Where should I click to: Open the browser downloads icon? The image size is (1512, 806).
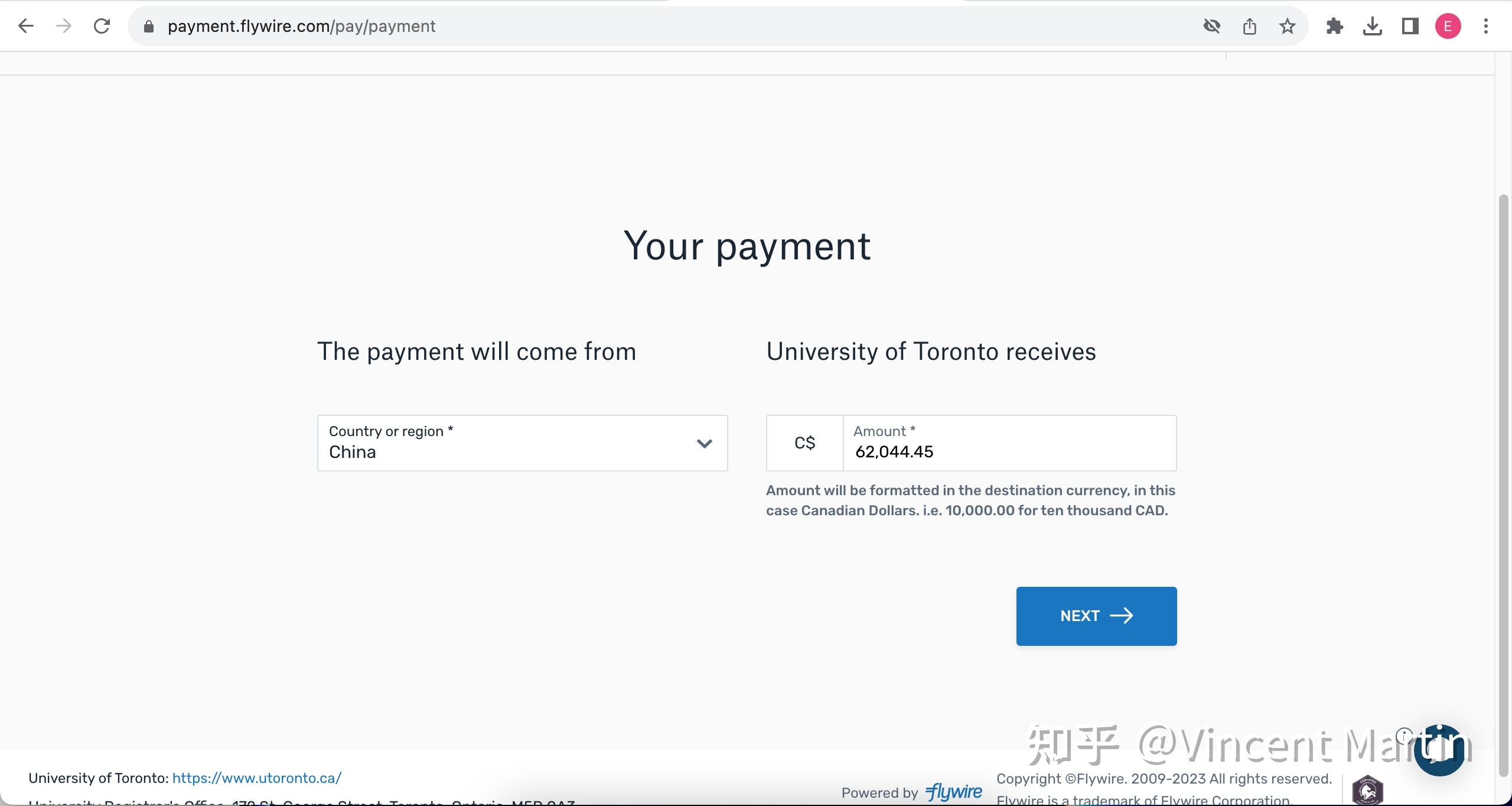pyautogui.click(x=1372, y=26)
